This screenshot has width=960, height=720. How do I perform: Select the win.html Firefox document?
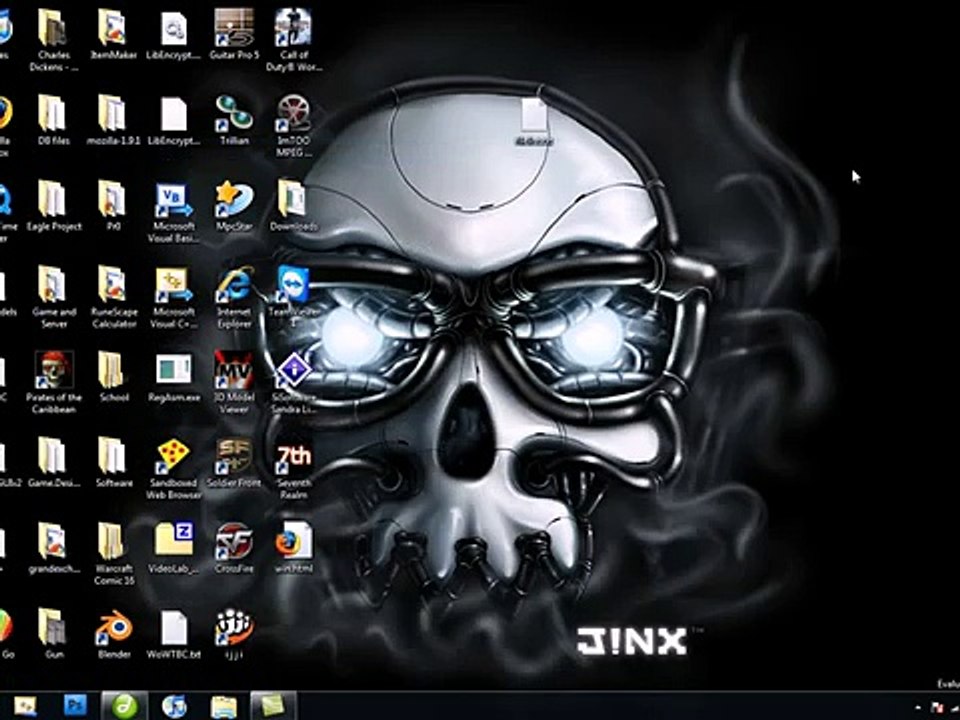point(293,548)
